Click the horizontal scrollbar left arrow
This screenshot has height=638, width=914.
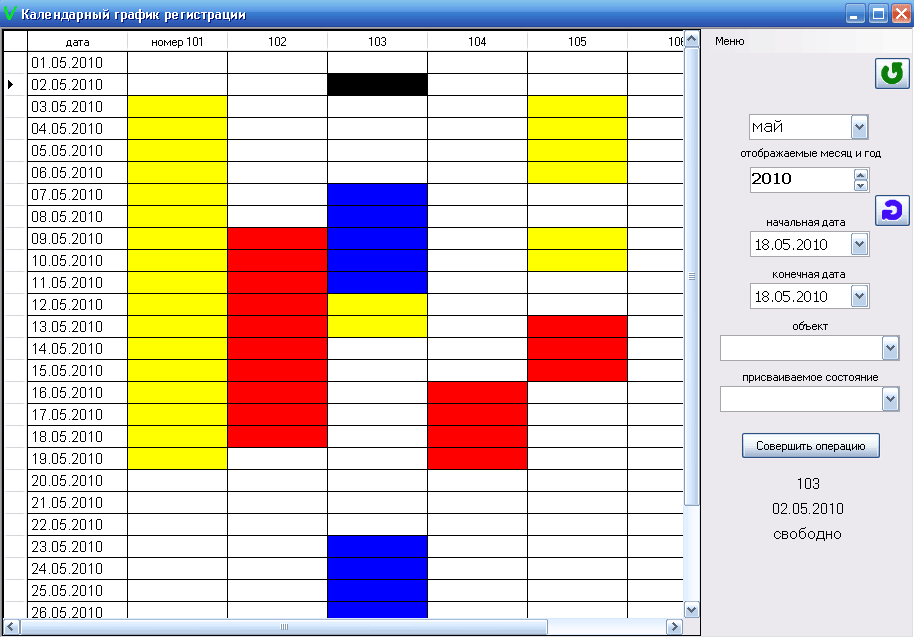12,627
